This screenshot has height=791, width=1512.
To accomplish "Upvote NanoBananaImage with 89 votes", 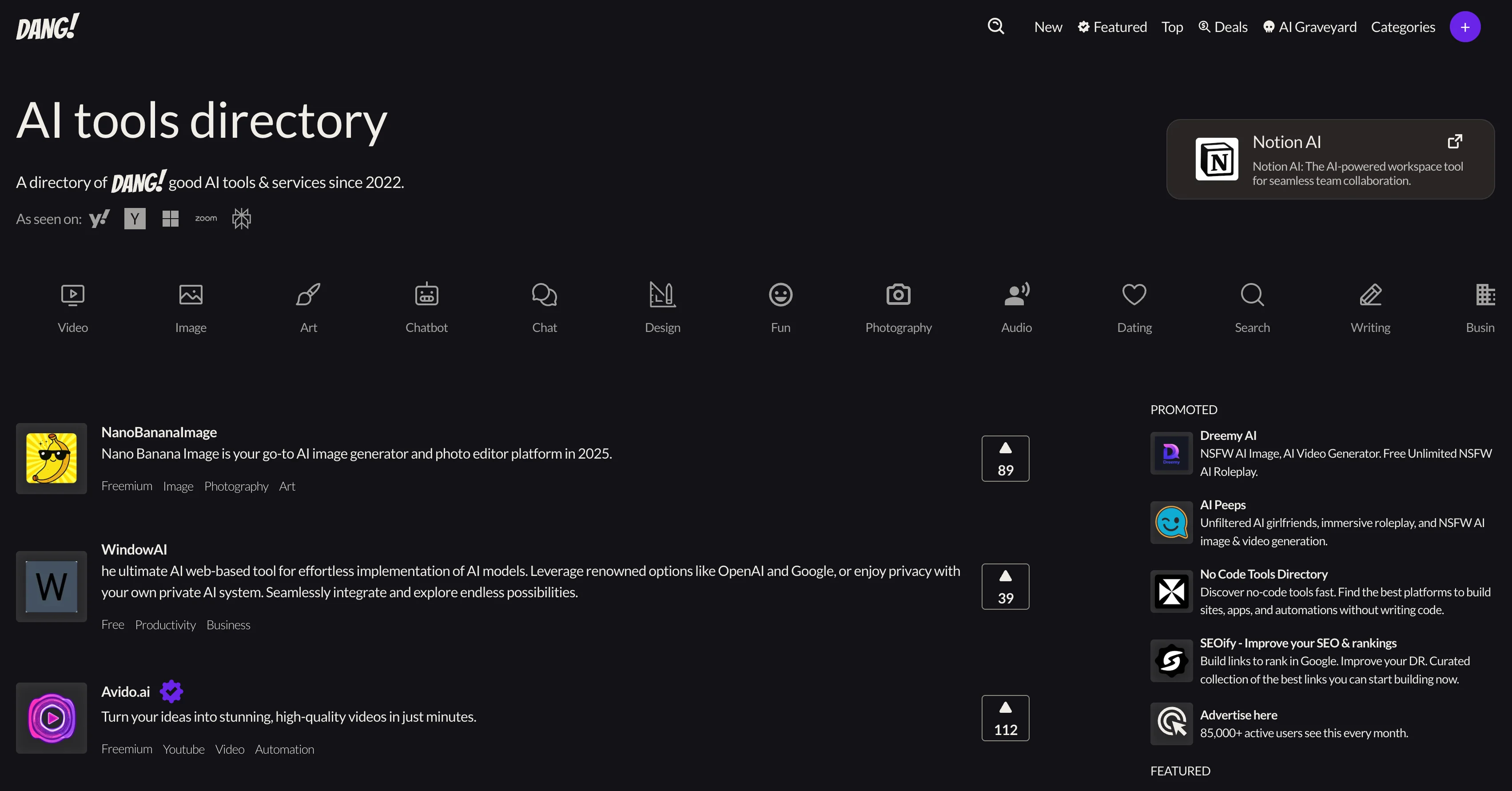I will click(x=1005, y=459).
